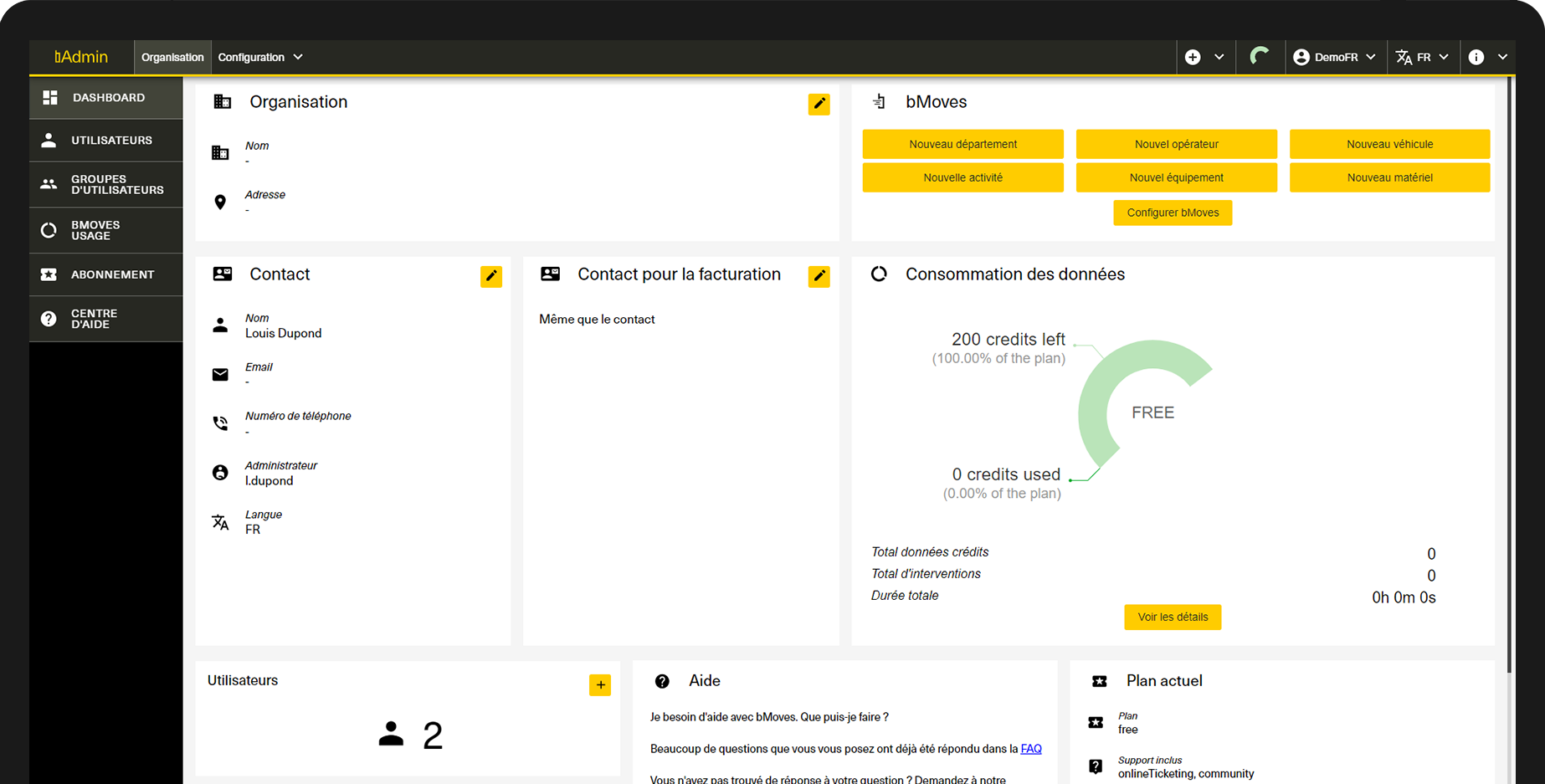Image resolution: width=1545 pixels, height=784 pixels.
Task: Open Utilisateurs in the sidebar
Action: [x=106, y=140]
